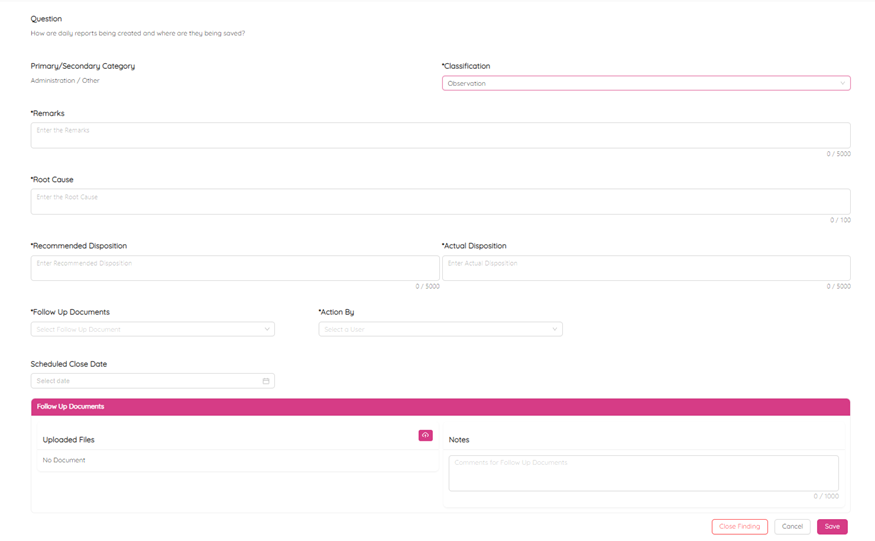
Task: Click the arrow on Select Follow Up Document
Action: [267, 329]
